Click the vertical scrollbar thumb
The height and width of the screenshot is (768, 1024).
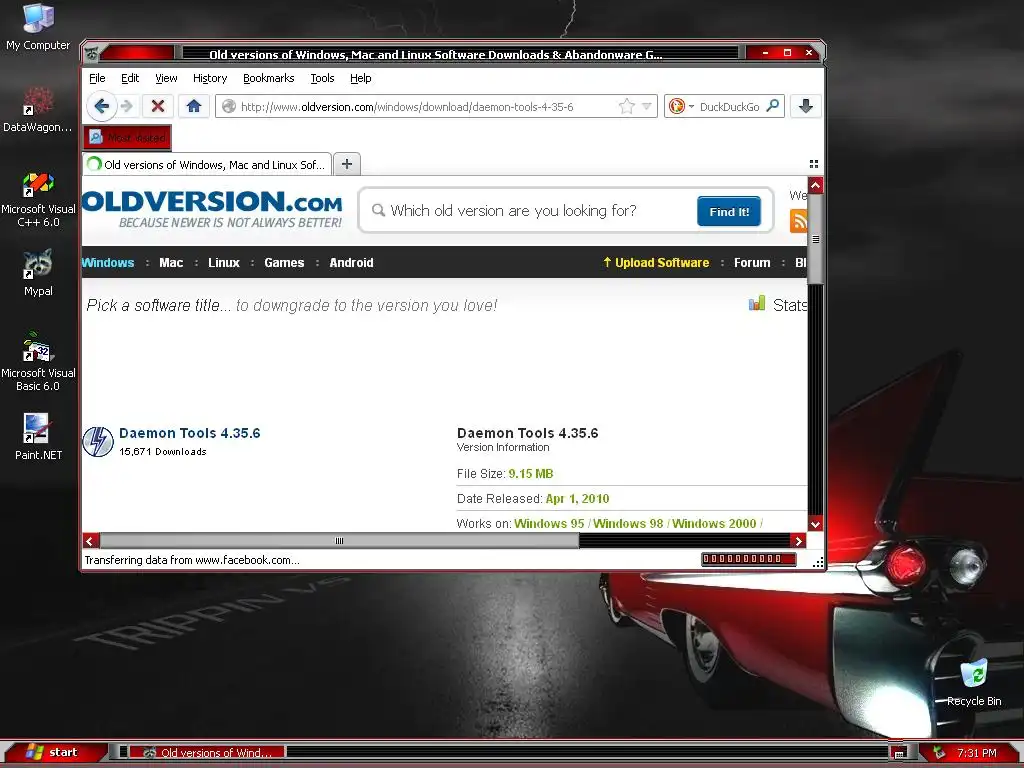(x=815, y=239)
